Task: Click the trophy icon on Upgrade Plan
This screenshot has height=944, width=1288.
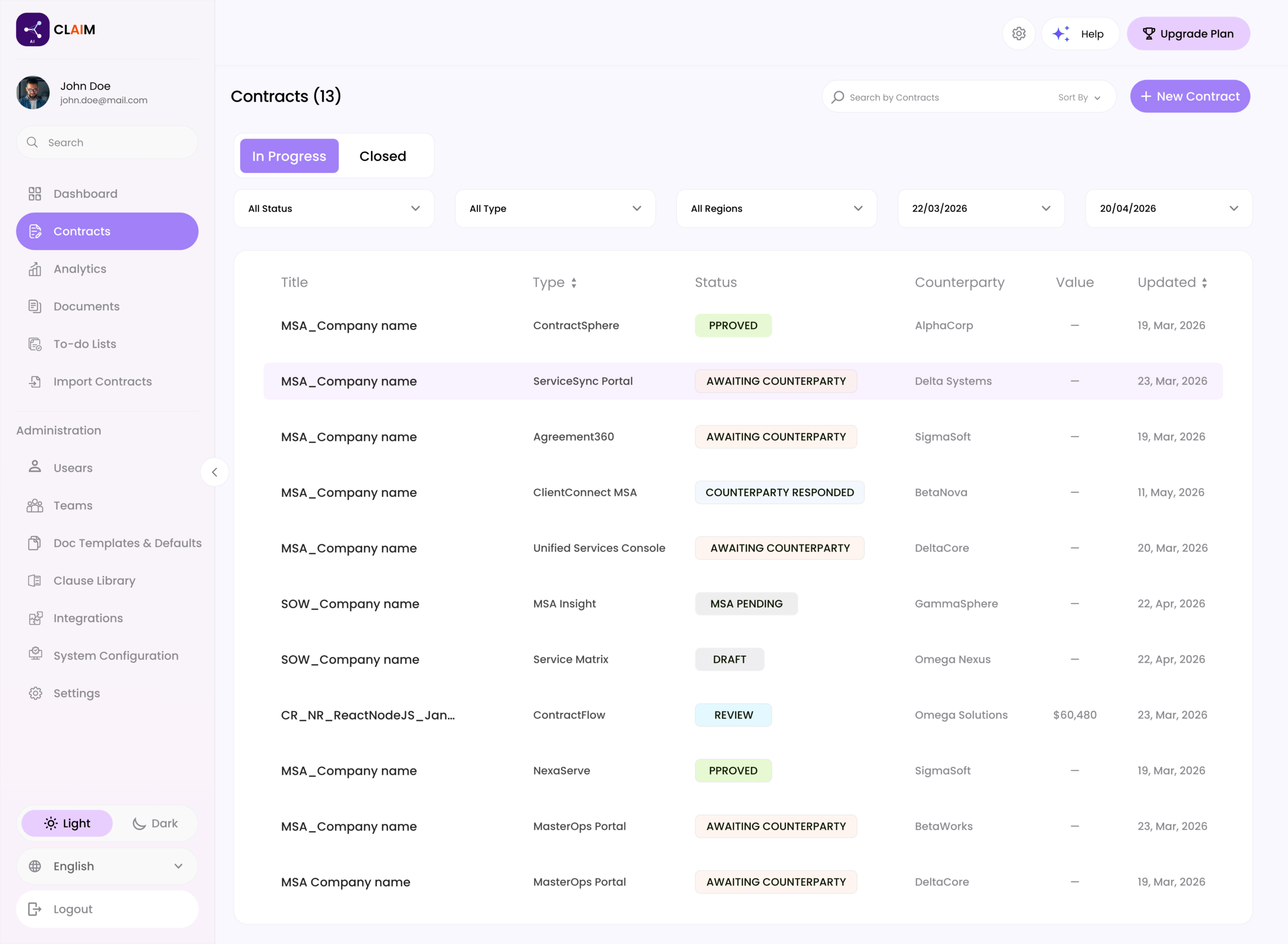Action: 1149,34
